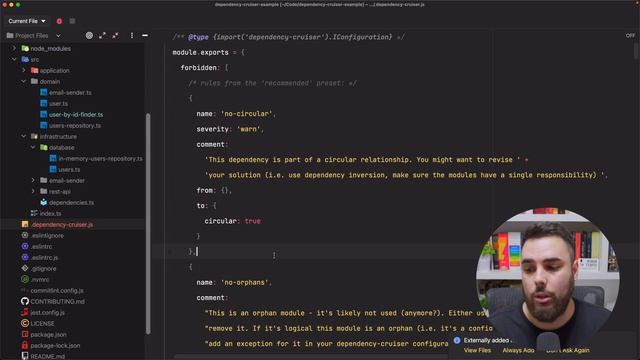Click the forbidden property in editor

(x=198, y=68)
